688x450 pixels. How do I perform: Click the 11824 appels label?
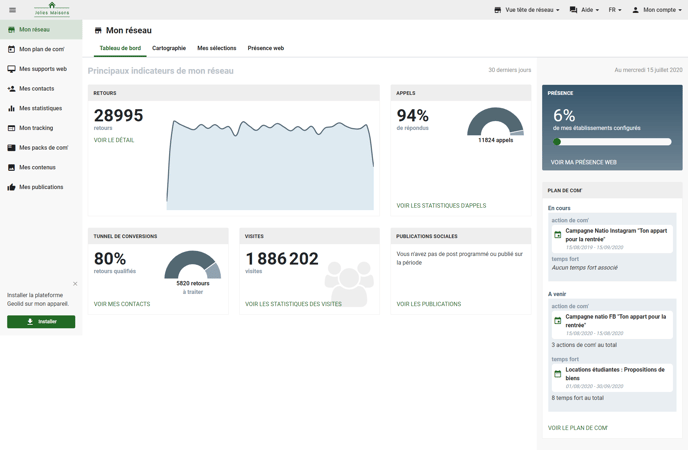495,140
